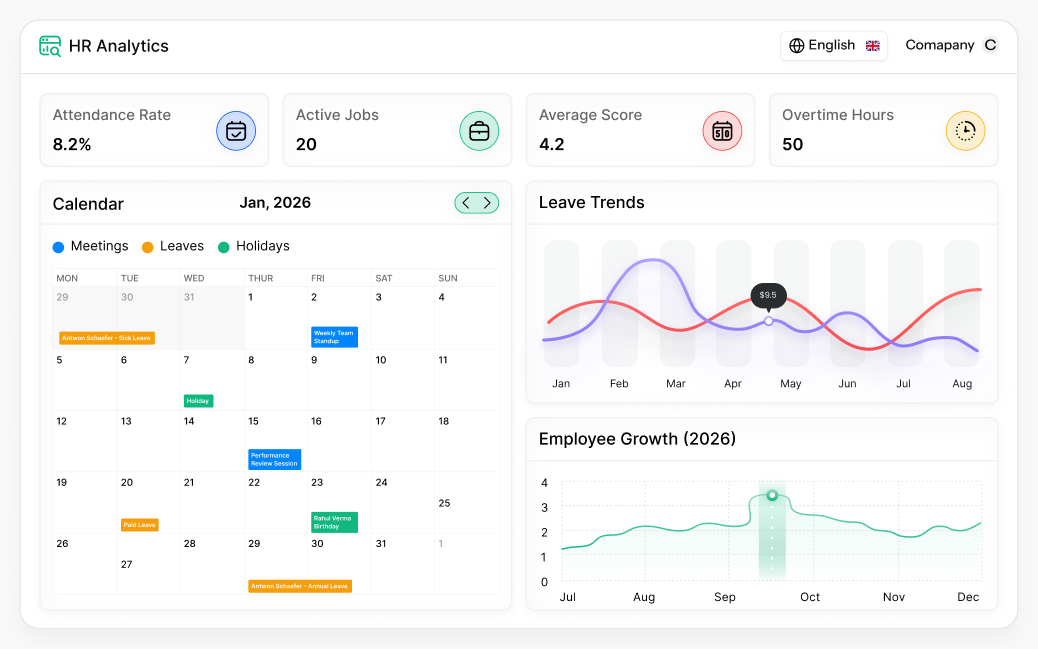Click the Rahul Verma Birthday event
This screenshot has height=649, width=1038.
335,520
